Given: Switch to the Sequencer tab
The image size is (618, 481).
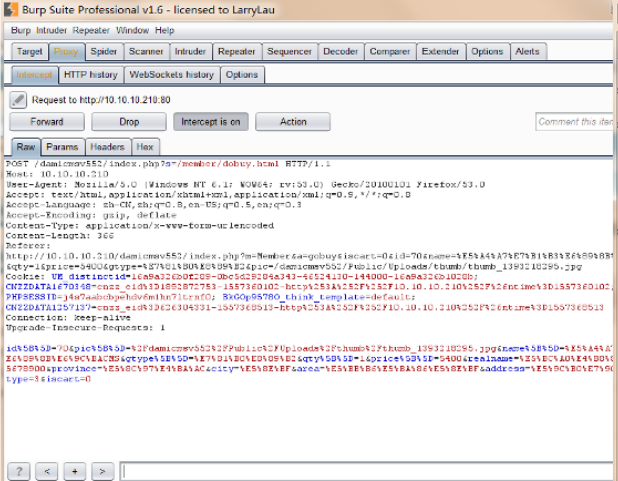Looking at the screenshot, I should coord(290,52).
